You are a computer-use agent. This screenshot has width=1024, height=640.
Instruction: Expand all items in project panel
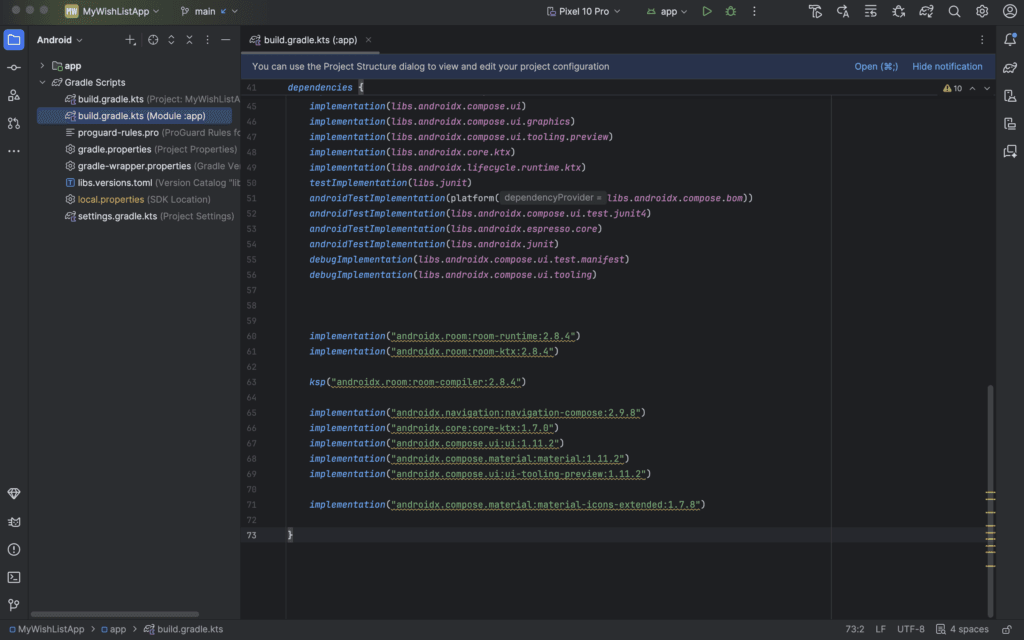click(171, 40)
